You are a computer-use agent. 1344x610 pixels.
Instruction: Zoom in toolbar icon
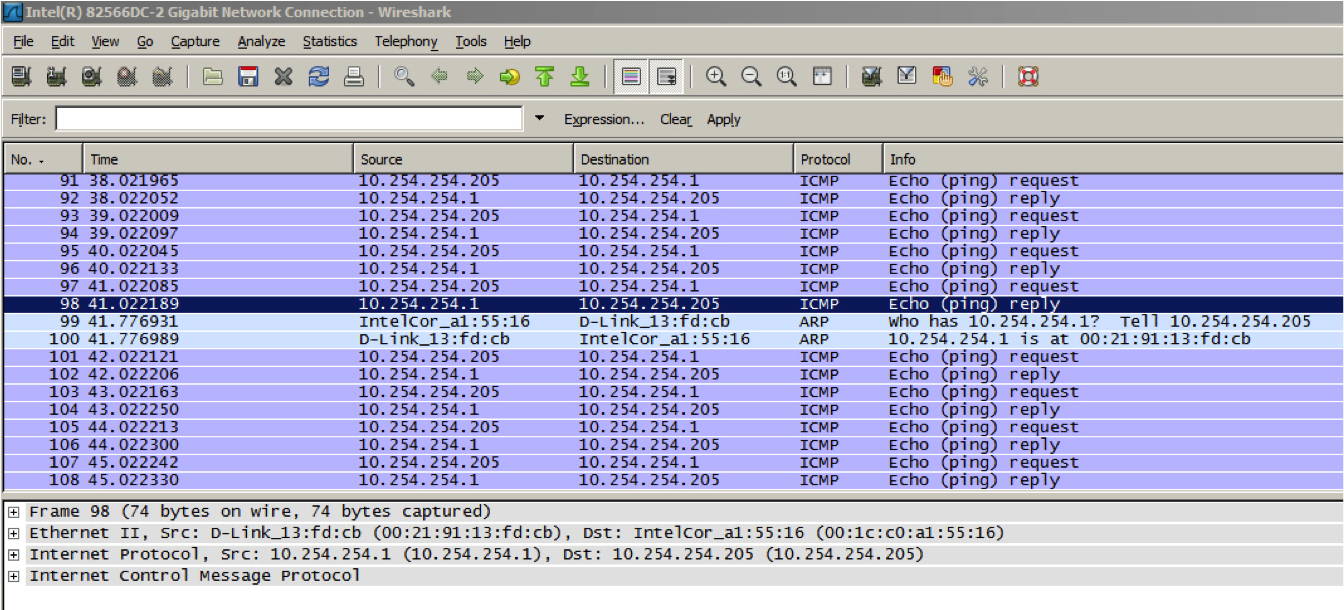pyautogui.click(x=716, y=77)
